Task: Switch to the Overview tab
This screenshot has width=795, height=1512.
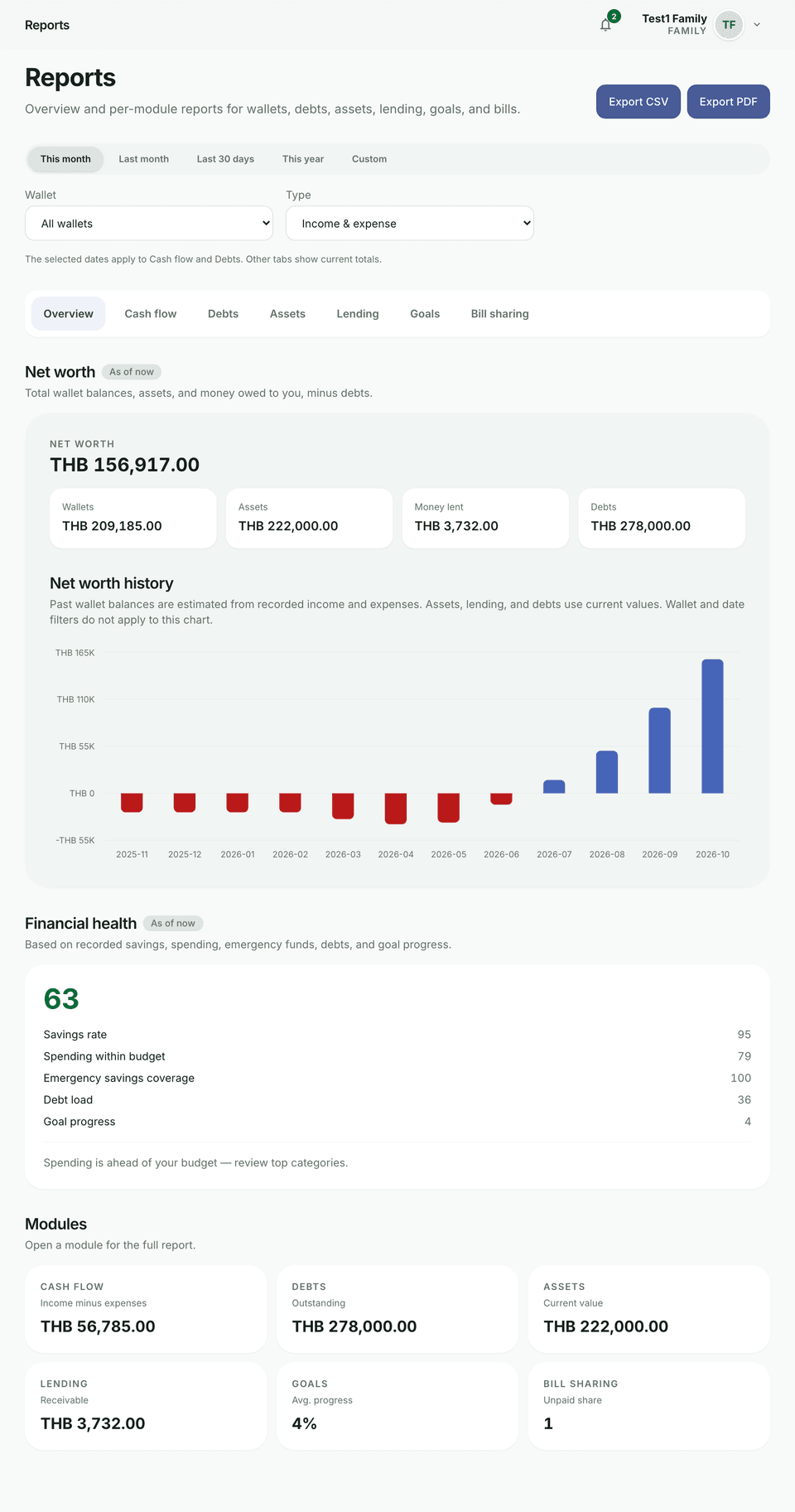Action: 69,314
